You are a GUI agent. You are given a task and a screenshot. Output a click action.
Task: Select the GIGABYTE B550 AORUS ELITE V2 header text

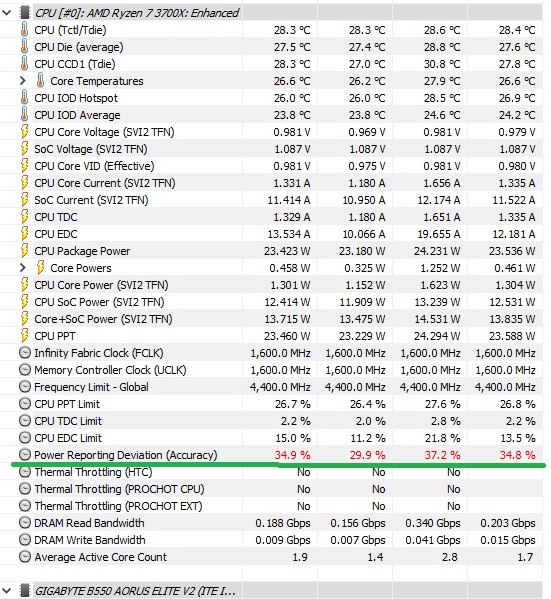pyautogui.click(x=135, y=591)
